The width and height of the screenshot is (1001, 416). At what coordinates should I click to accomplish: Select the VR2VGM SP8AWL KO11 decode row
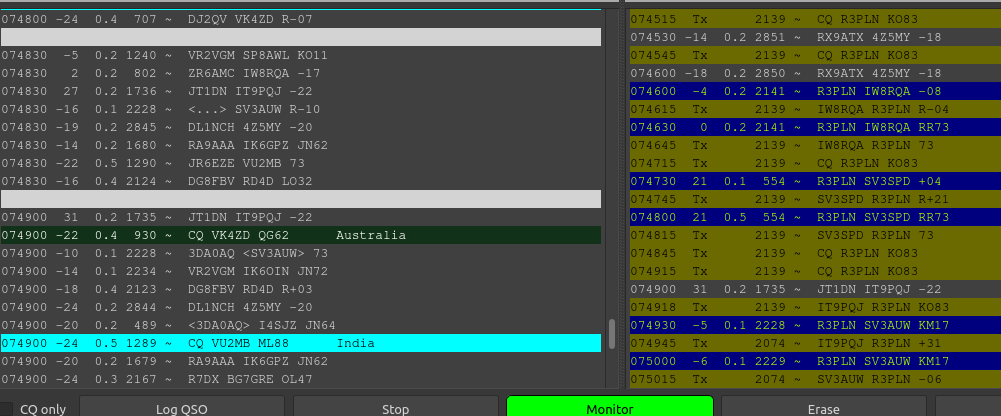tap(301, 56)
